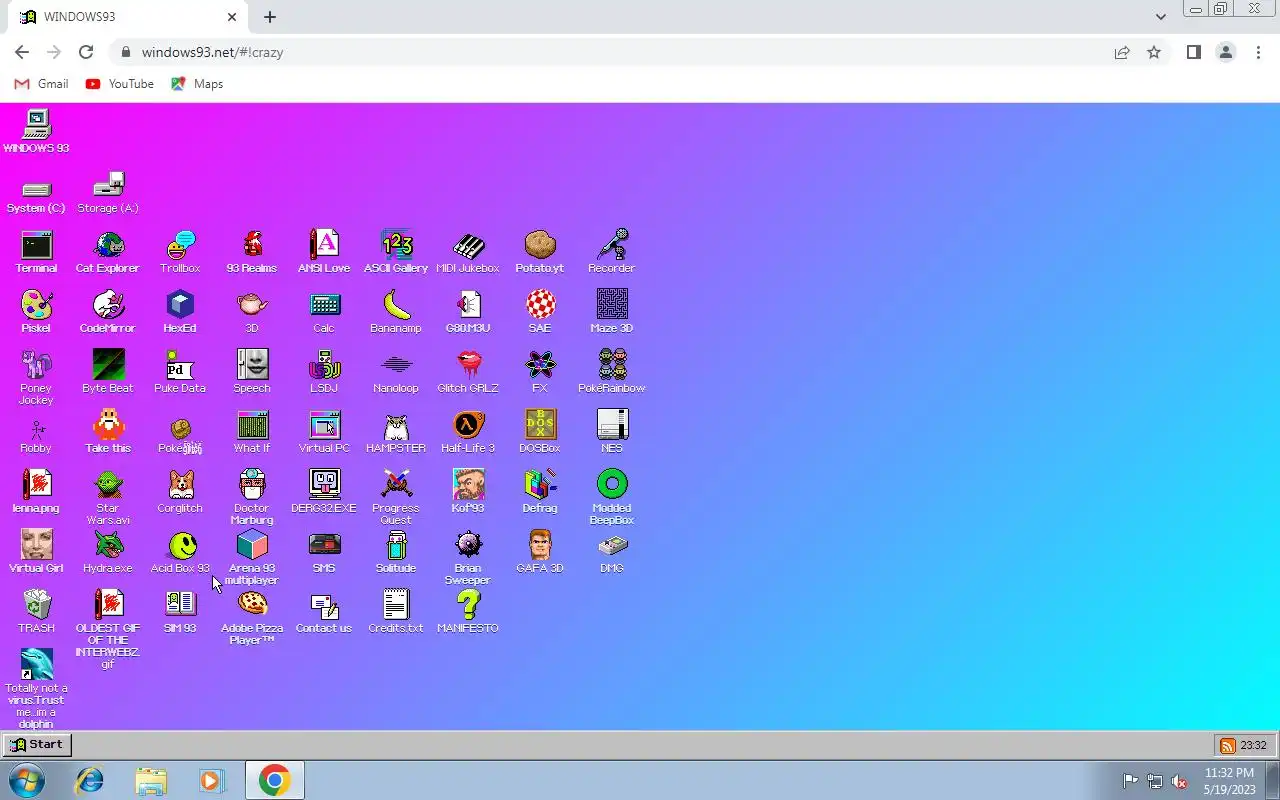The image size is (1280, 800).
Task: Select the Corglitch corgi icon
Action: (180, 491)
